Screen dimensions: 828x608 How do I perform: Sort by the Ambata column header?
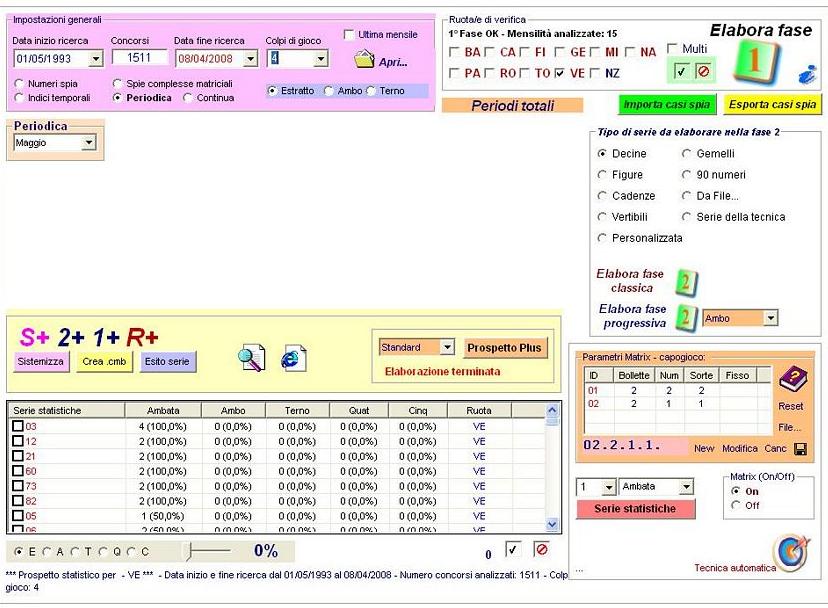tap(163, 410)
